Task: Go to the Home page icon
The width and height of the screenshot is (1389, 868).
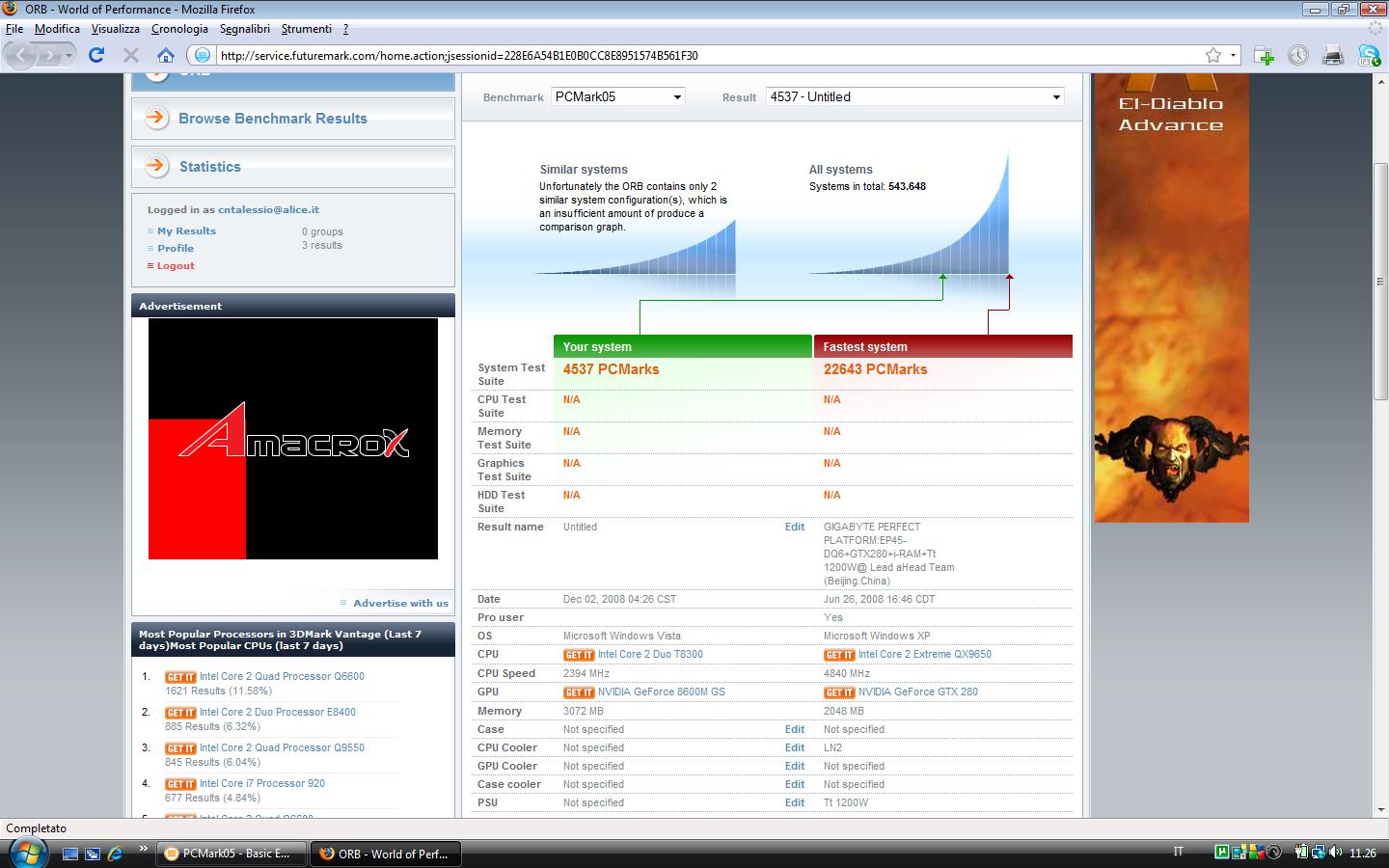Action: tap(166, 55)
